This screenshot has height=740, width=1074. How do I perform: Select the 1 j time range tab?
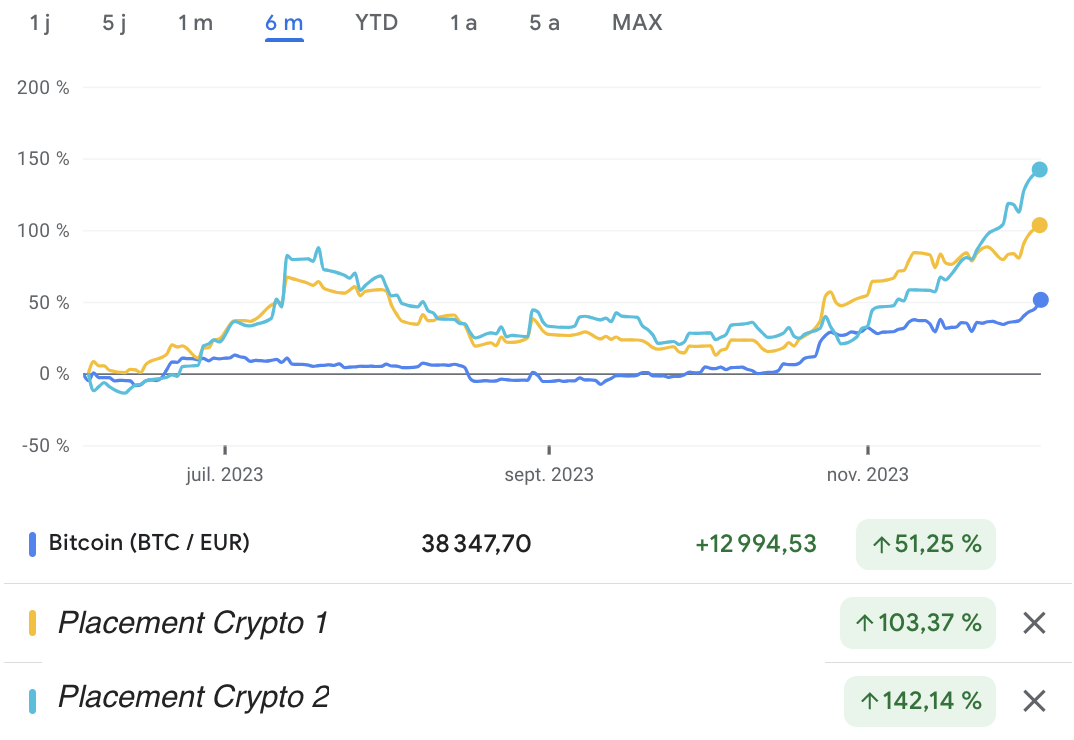pyautogui.click(x=40, y=22)
